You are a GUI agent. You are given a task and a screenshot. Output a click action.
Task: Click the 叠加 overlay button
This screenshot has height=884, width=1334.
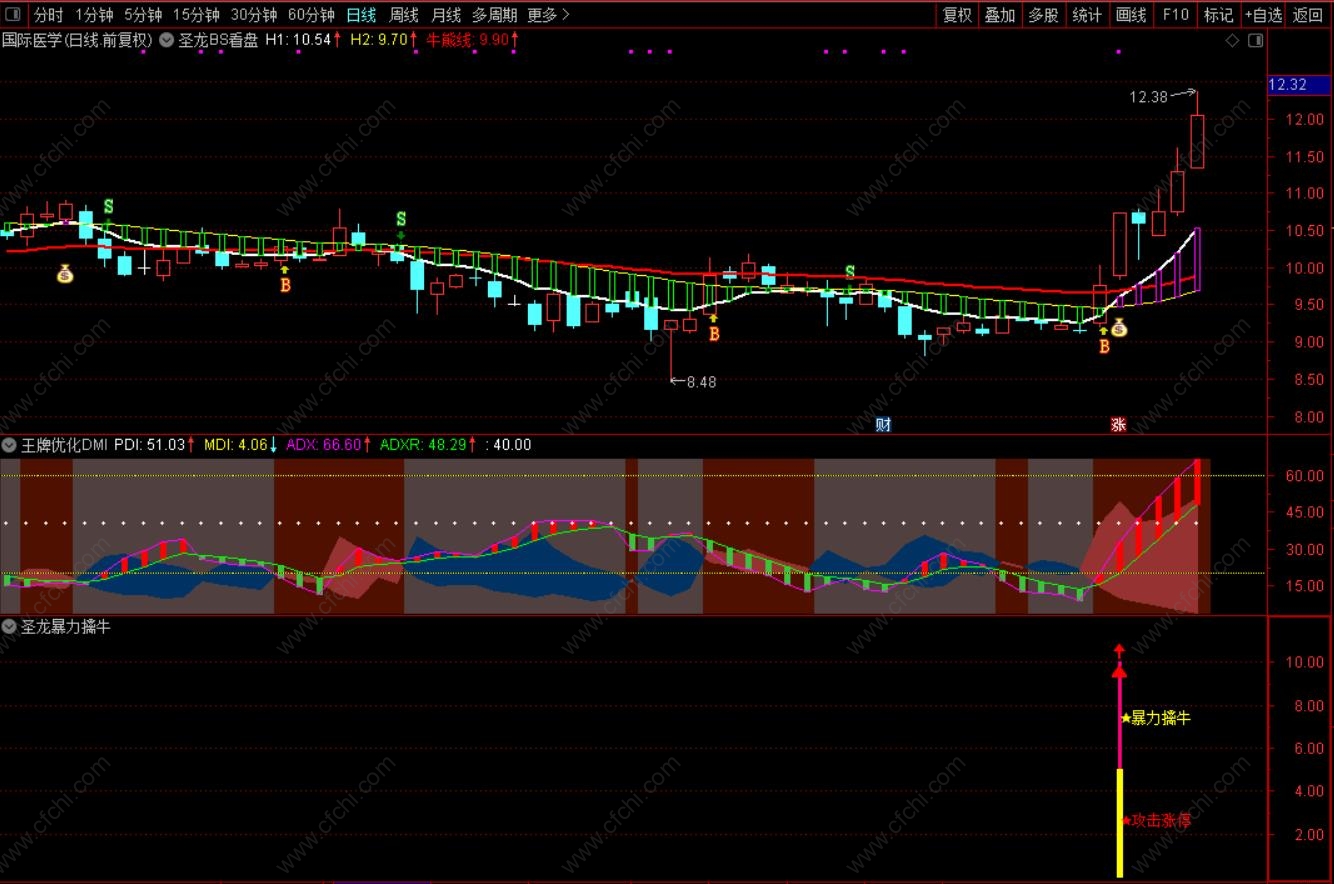coord(1000,15)
